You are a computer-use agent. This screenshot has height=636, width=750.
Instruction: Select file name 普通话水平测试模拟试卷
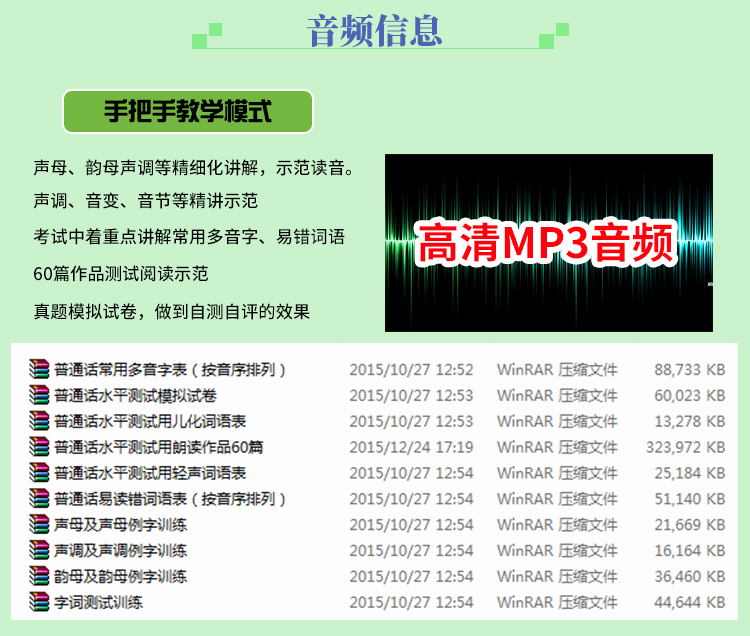(135, 395)
